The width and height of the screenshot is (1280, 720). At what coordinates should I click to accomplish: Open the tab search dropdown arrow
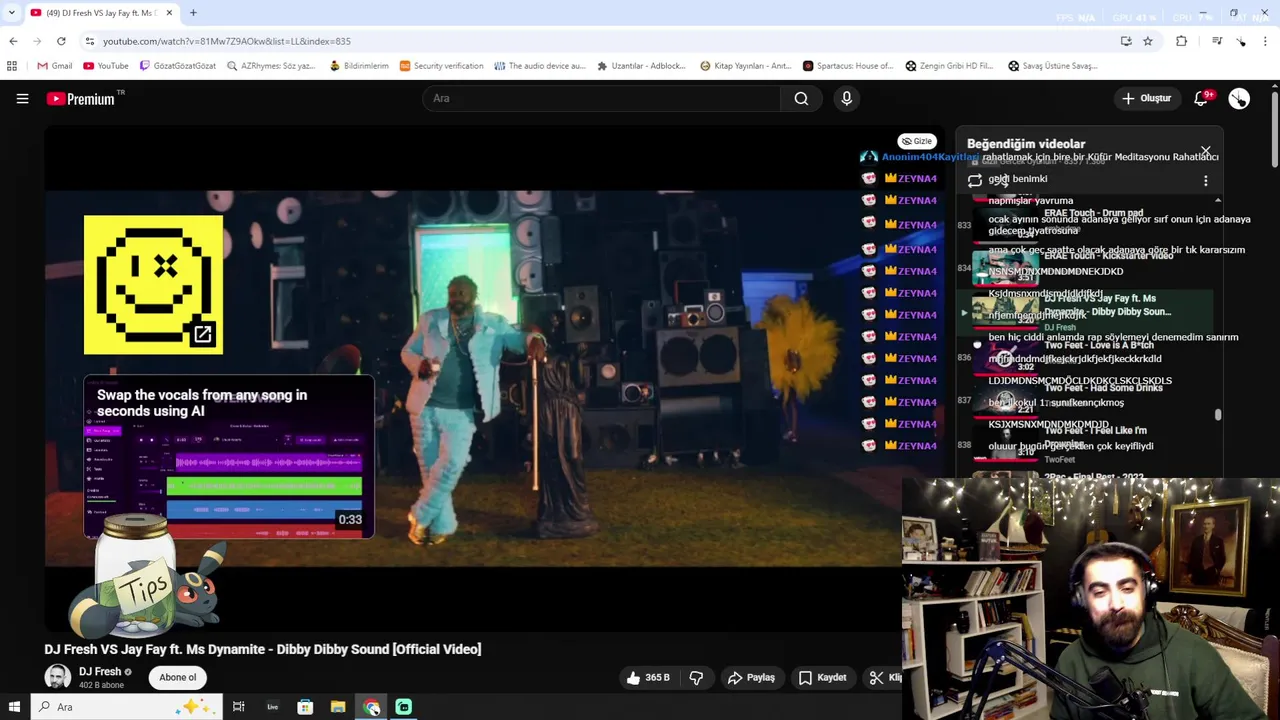click(11, 13)
